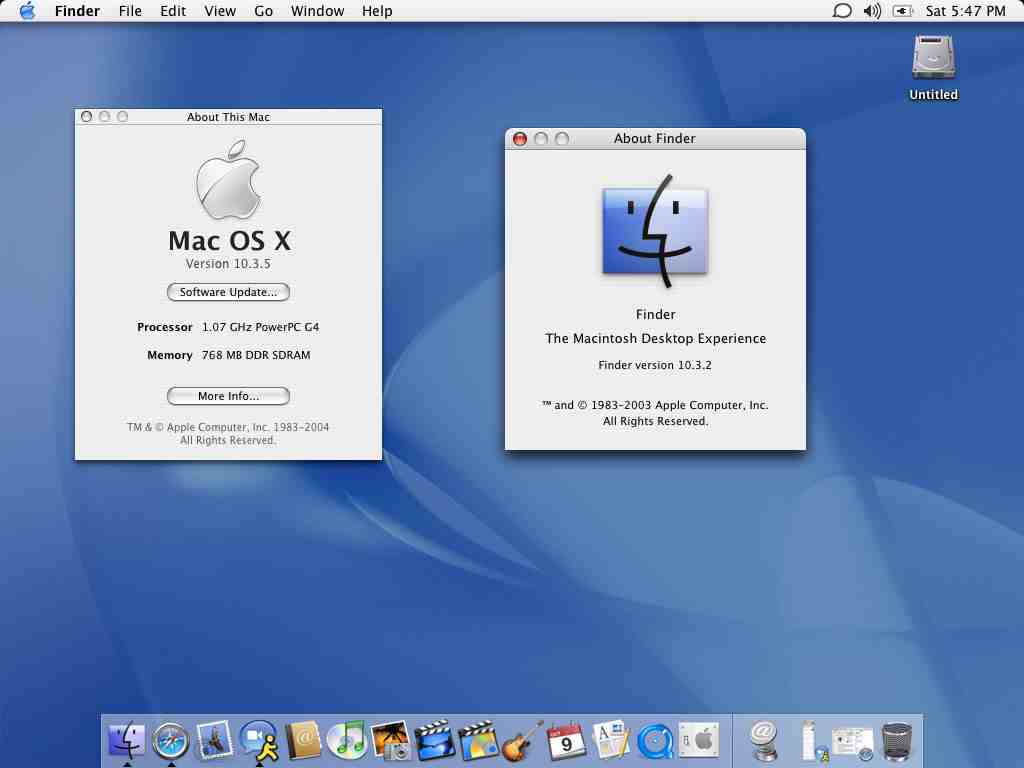Launch Safari from the Dock
The height and width of the screenshot is (768, 1024).
170,741
